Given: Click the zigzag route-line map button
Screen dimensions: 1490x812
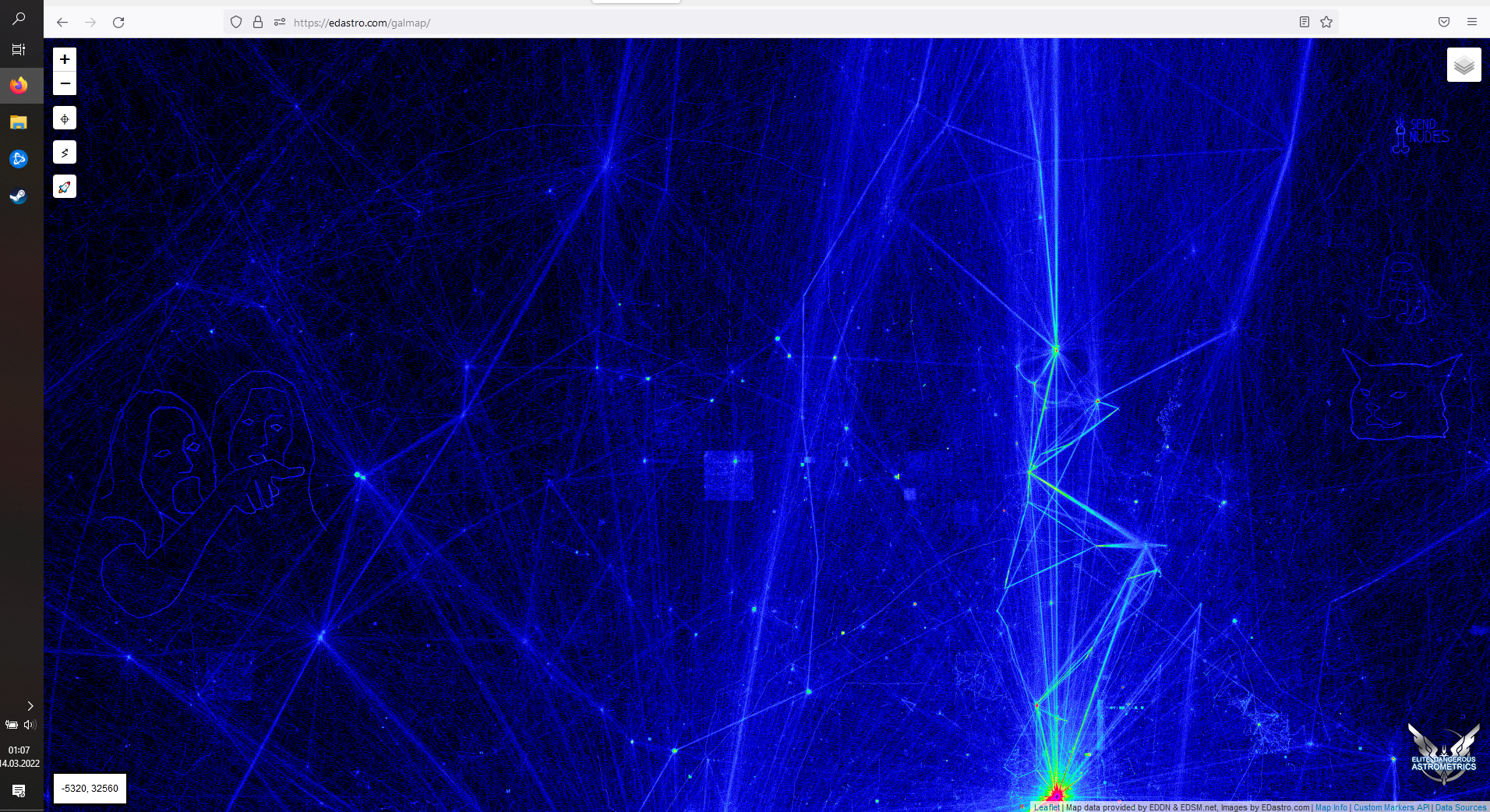Looking at the screenshot, I should pyautogui.click(x=65, y=153).
